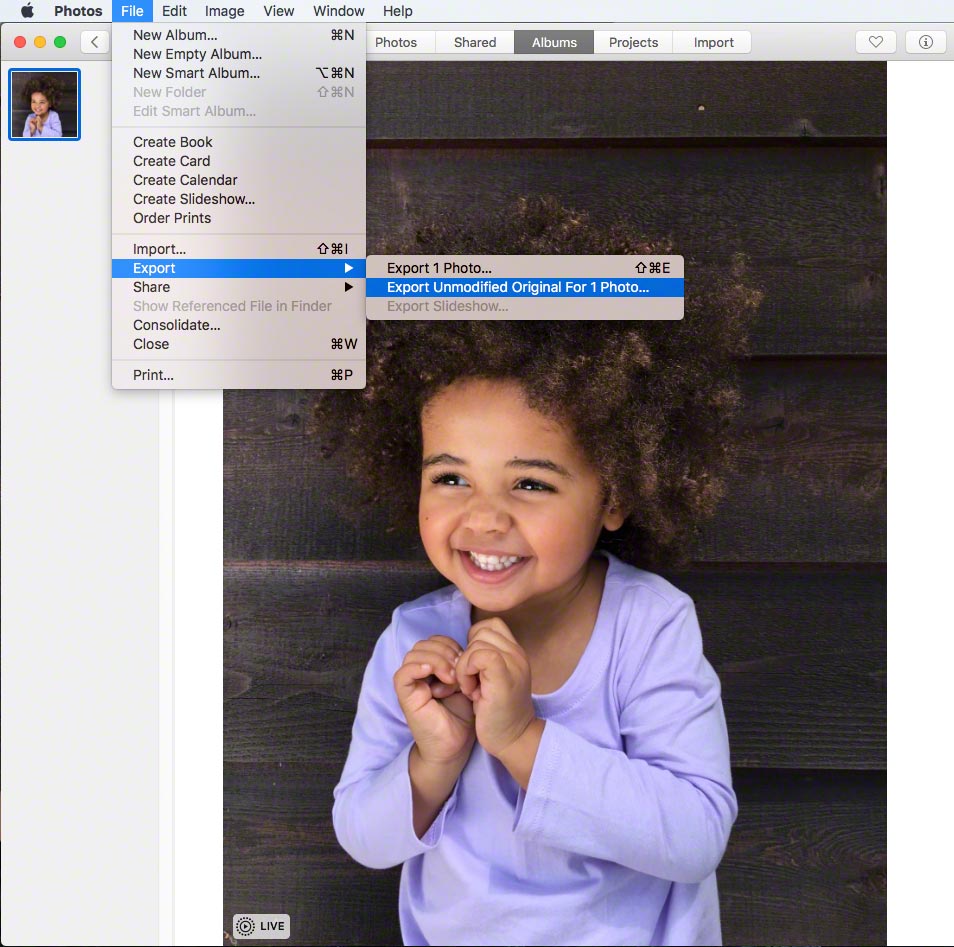Choose New Empty Album…
954x947 pixels.
(x=238, y=54)
